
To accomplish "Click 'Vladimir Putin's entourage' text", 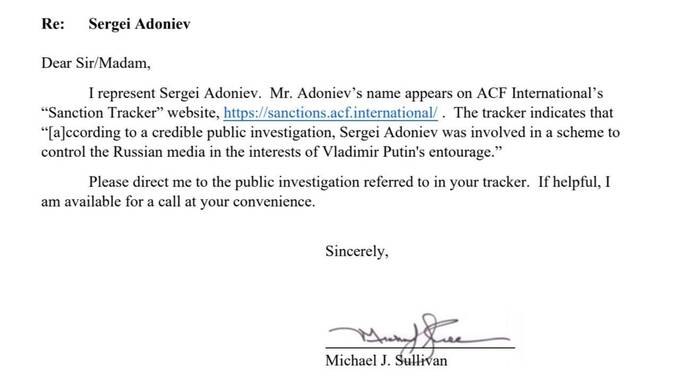I will [408, 152].
